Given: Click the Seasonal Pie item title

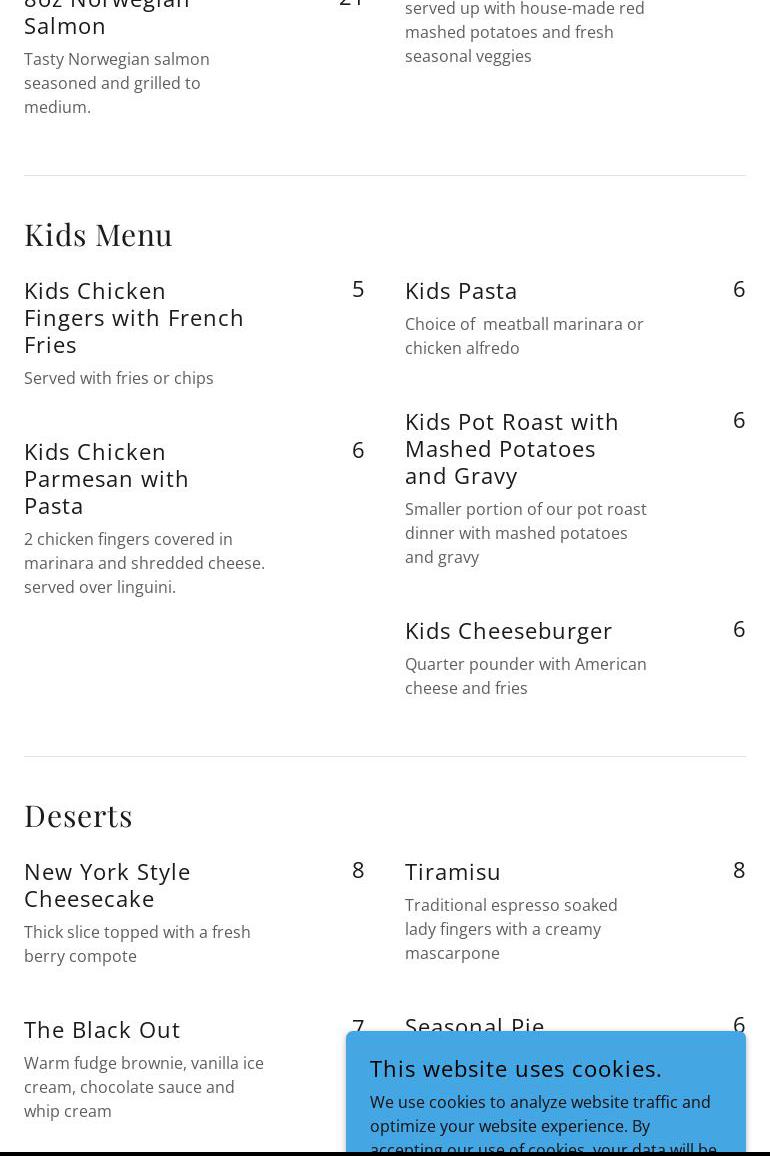Looking at the screenshot, I should pos(474,1023).
